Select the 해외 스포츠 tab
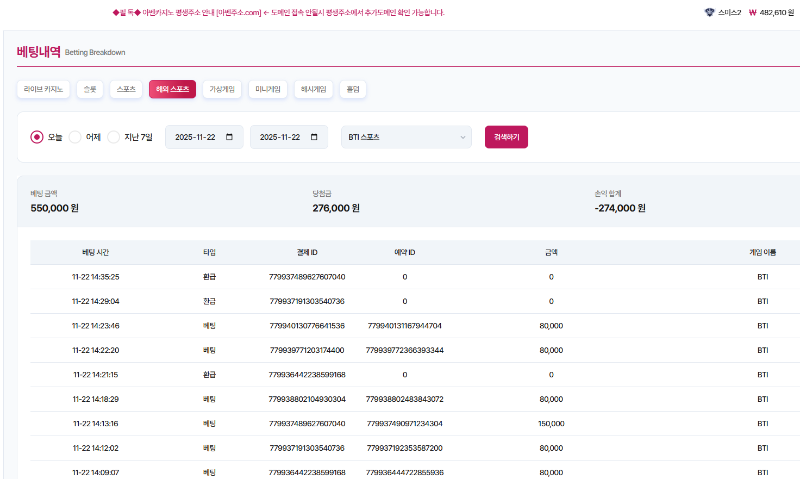The height and width of the screenshot is (479, 800). click(172, 89)
